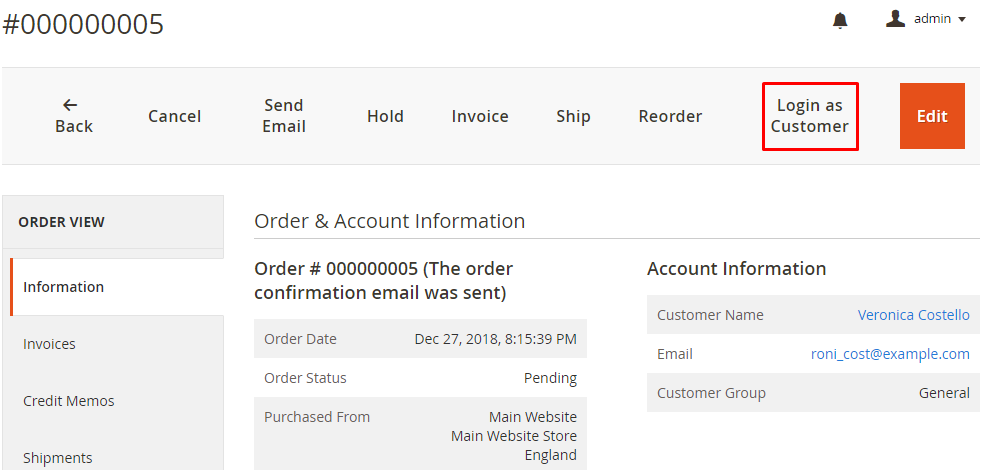The width and height of the screenshot is (987, 470).
Task: Select the Information tab
Action: [x=64, y=287]
